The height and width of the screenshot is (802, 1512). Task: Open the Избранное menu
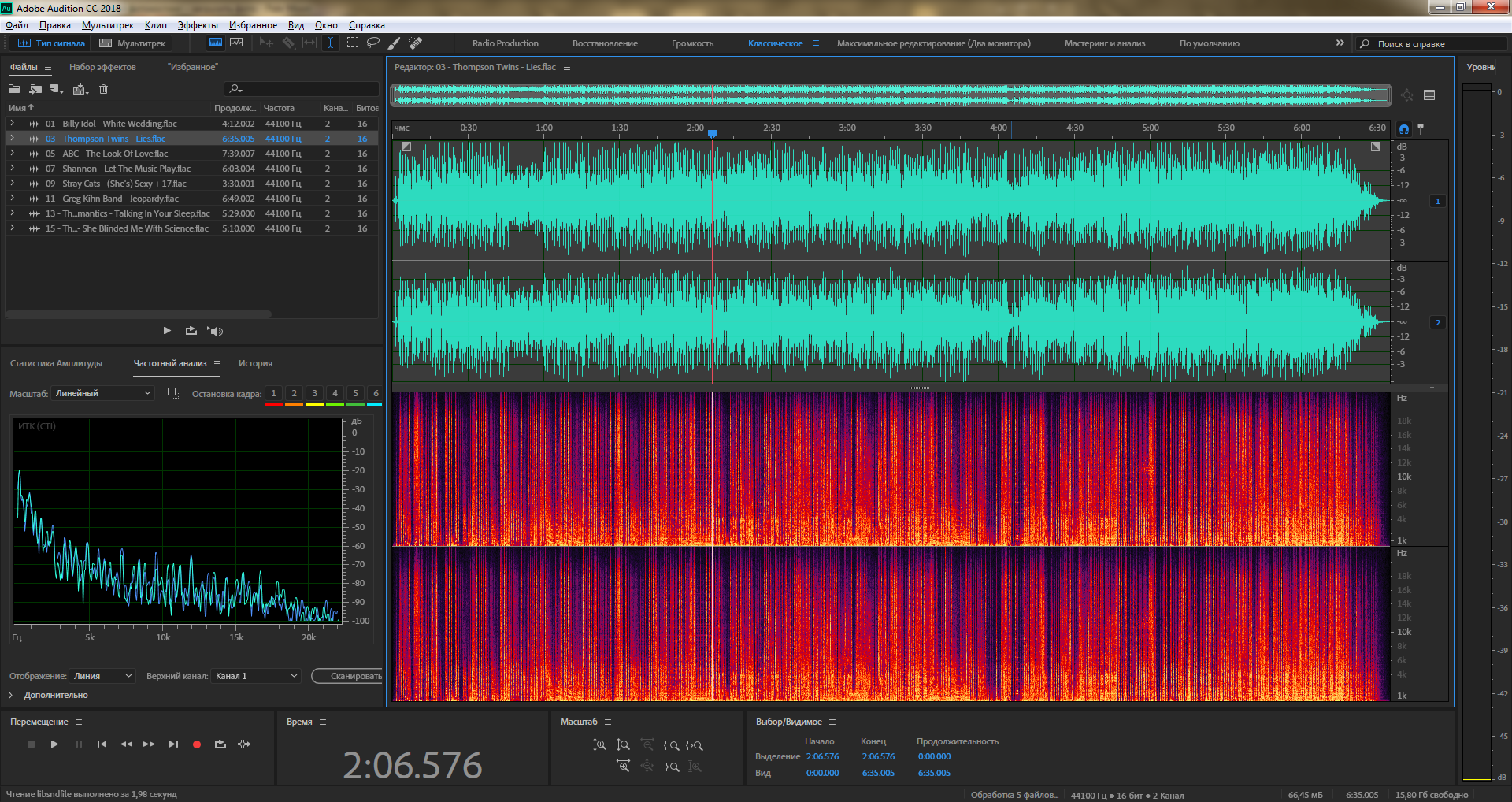pyautogui.click(x=253, y=25)
